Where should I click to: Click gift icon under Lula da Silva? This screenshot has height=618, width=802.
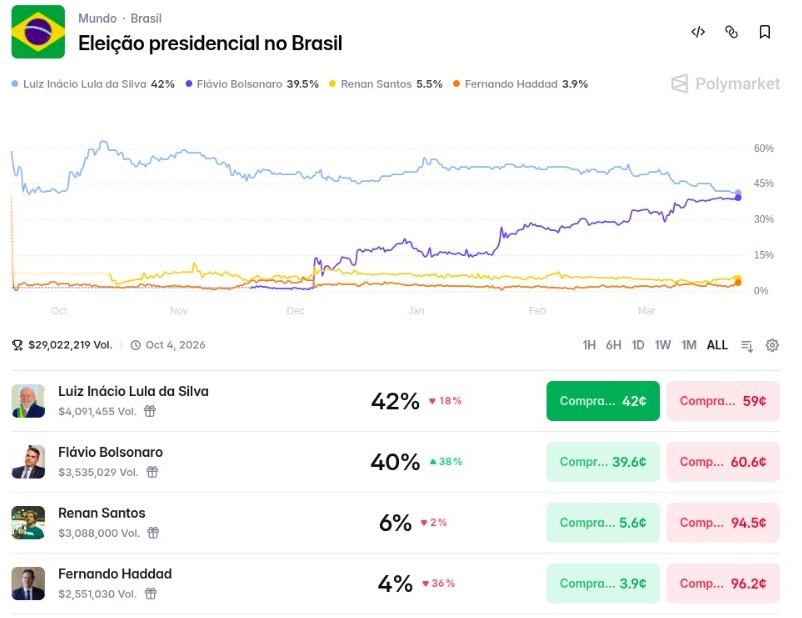pyautogui.click(x=150, y=411)
